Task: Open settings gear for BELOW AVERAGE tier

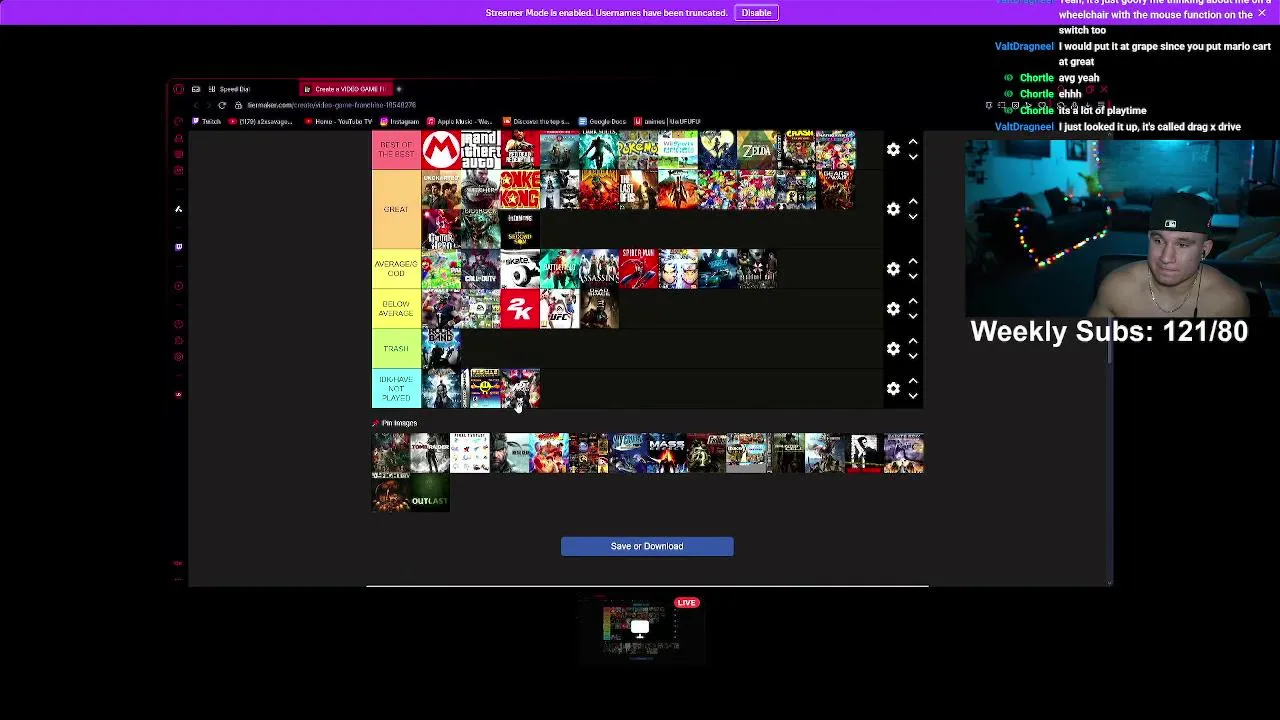Action: tap(893, 309)
